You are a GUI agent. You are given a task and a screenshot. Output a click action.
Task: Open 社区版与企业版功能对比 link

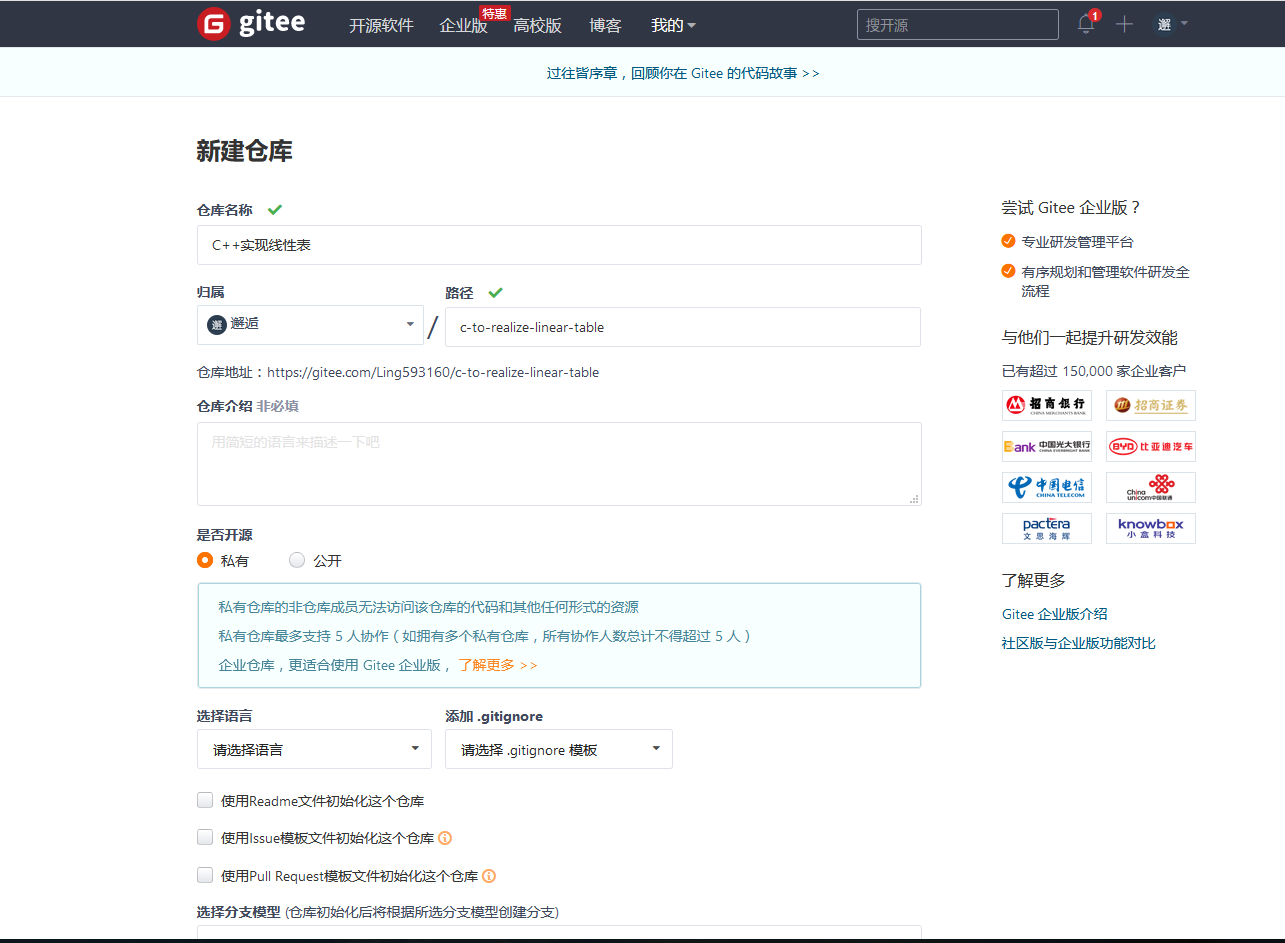tap(1079, 643)
